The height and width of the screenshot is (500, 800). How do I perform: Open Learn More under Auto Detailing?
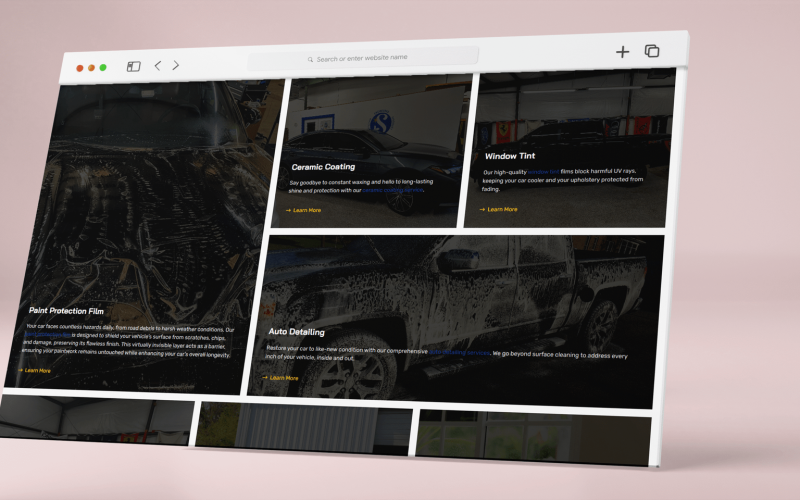284,378
